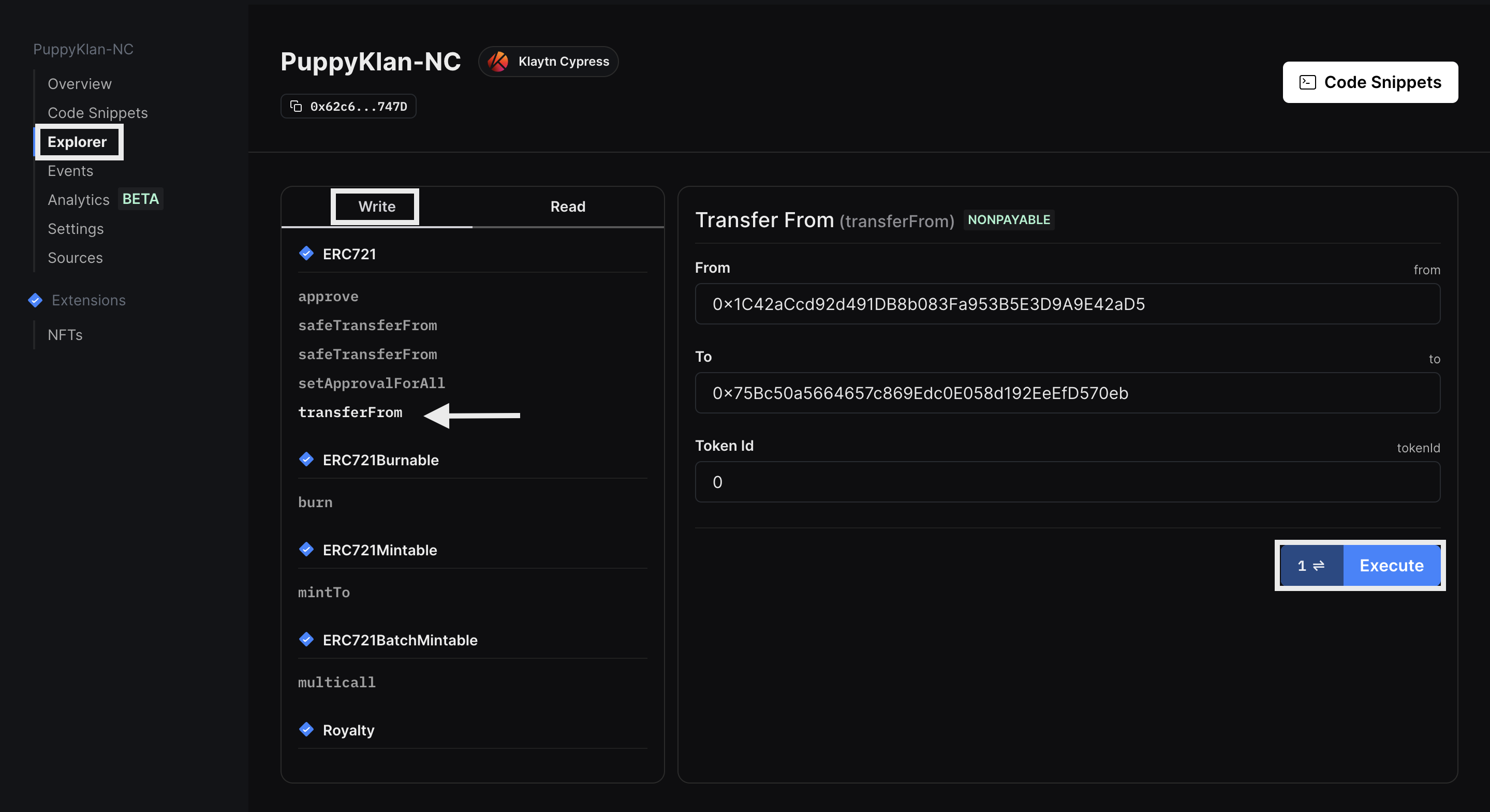This screenshot has width=1490, height=812.
Task: Click the Token Id input field
Action: pyautogui.click(x=1067, y=482)
